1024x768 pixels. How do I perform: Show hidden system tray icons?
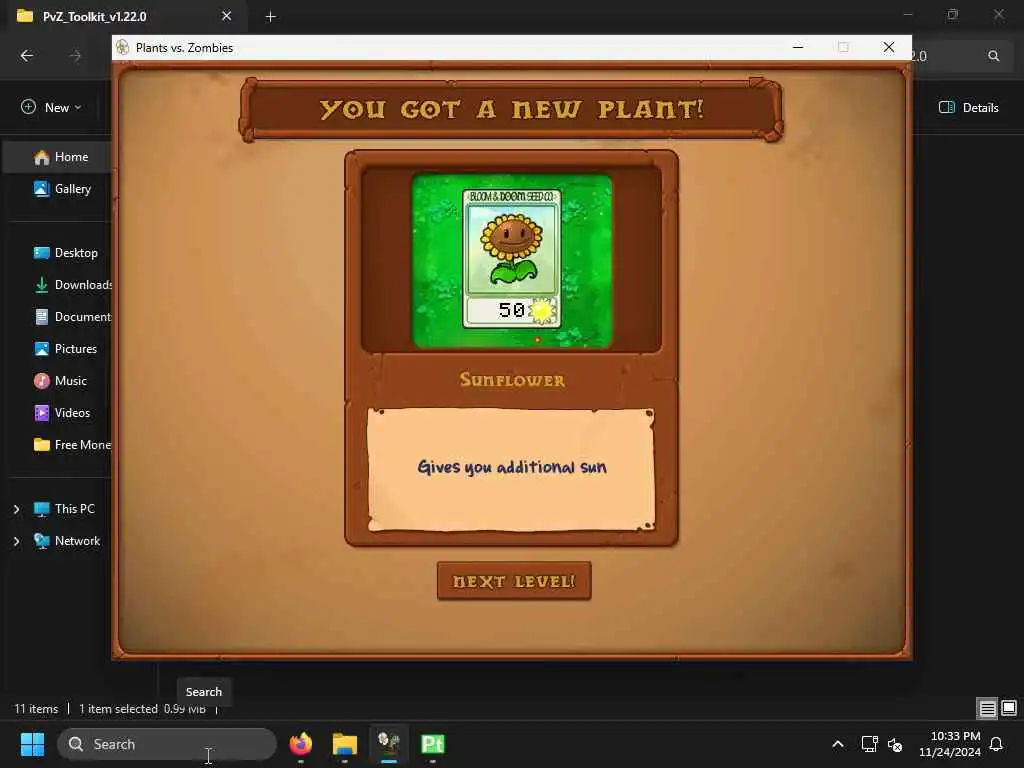pyautogui.click(x=838, y=744)
